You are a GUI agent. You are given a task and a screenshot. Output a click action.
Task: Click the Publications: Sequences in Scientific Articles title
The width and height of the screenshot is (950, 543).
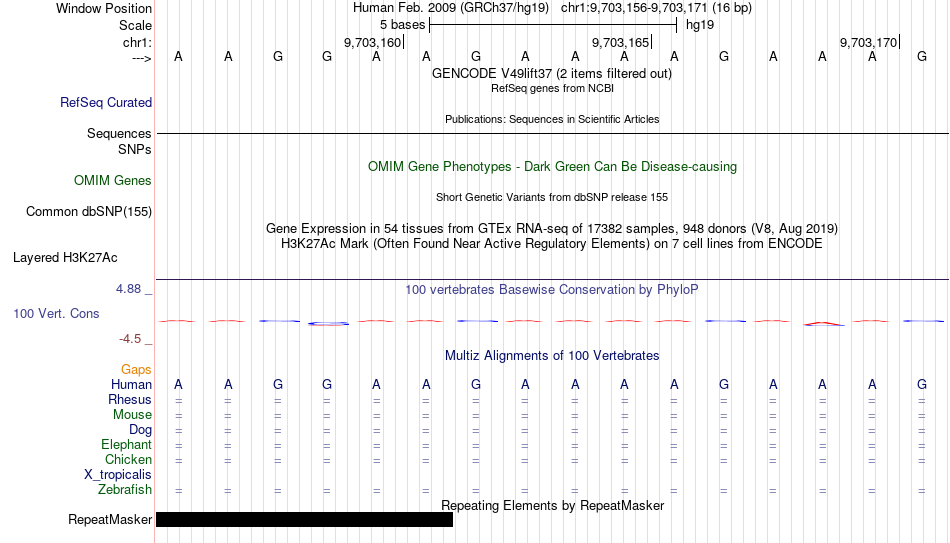coord(552,119)
